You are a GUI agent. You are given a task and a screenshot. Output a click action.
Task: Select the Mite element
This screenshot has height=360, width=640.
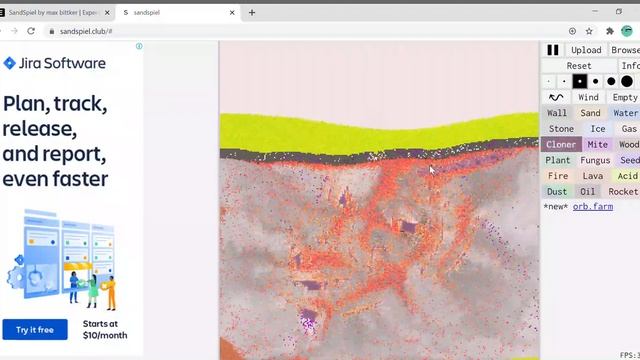point(598,144)
